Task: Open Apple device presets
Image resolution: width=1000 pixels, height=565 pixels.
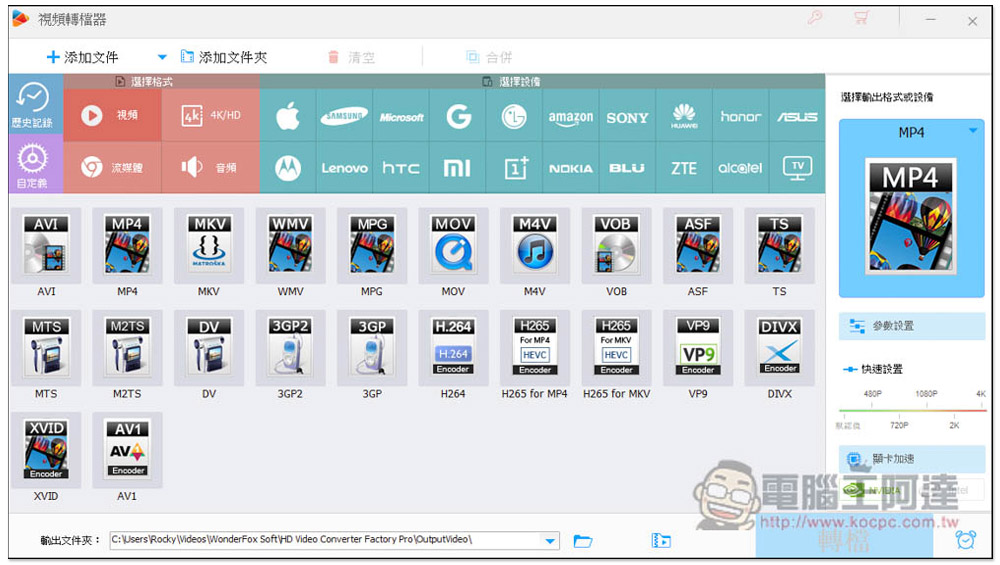Action: (x=288, y=116)
